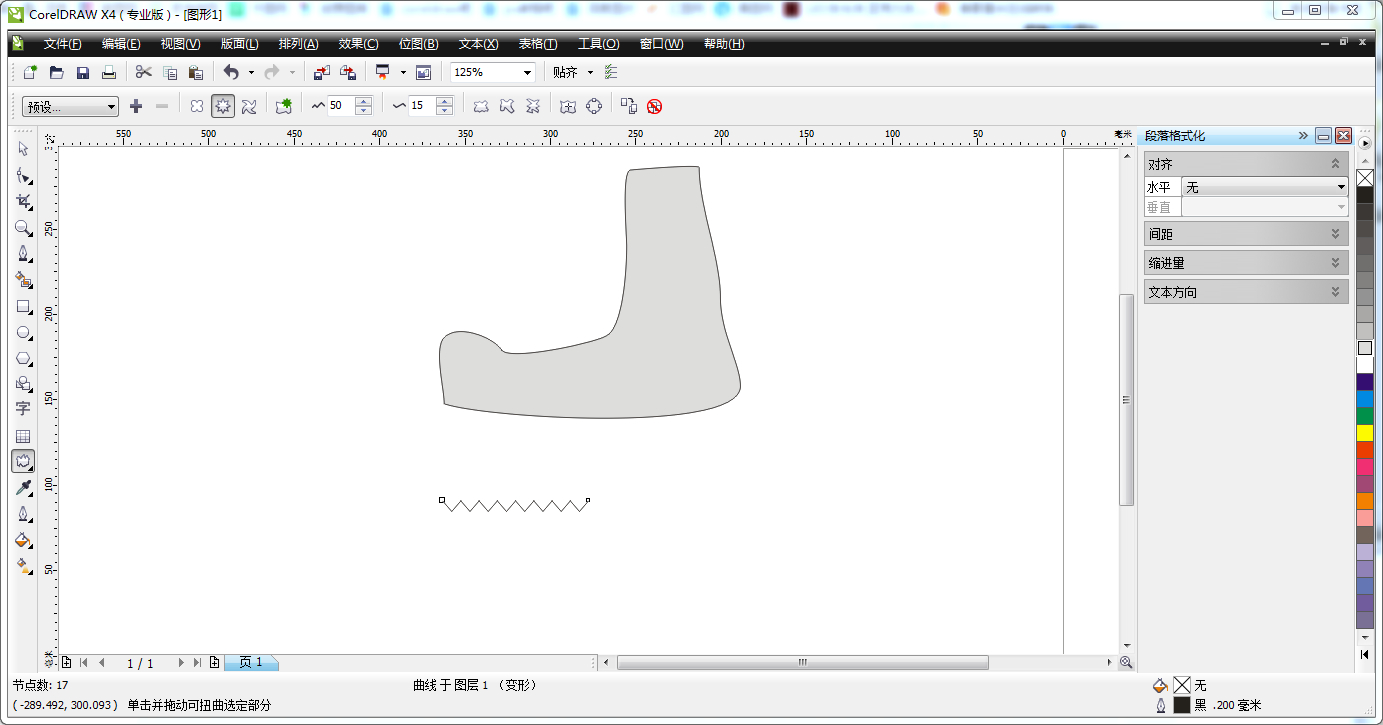Choose the Text tool (字)

point(23,409)
